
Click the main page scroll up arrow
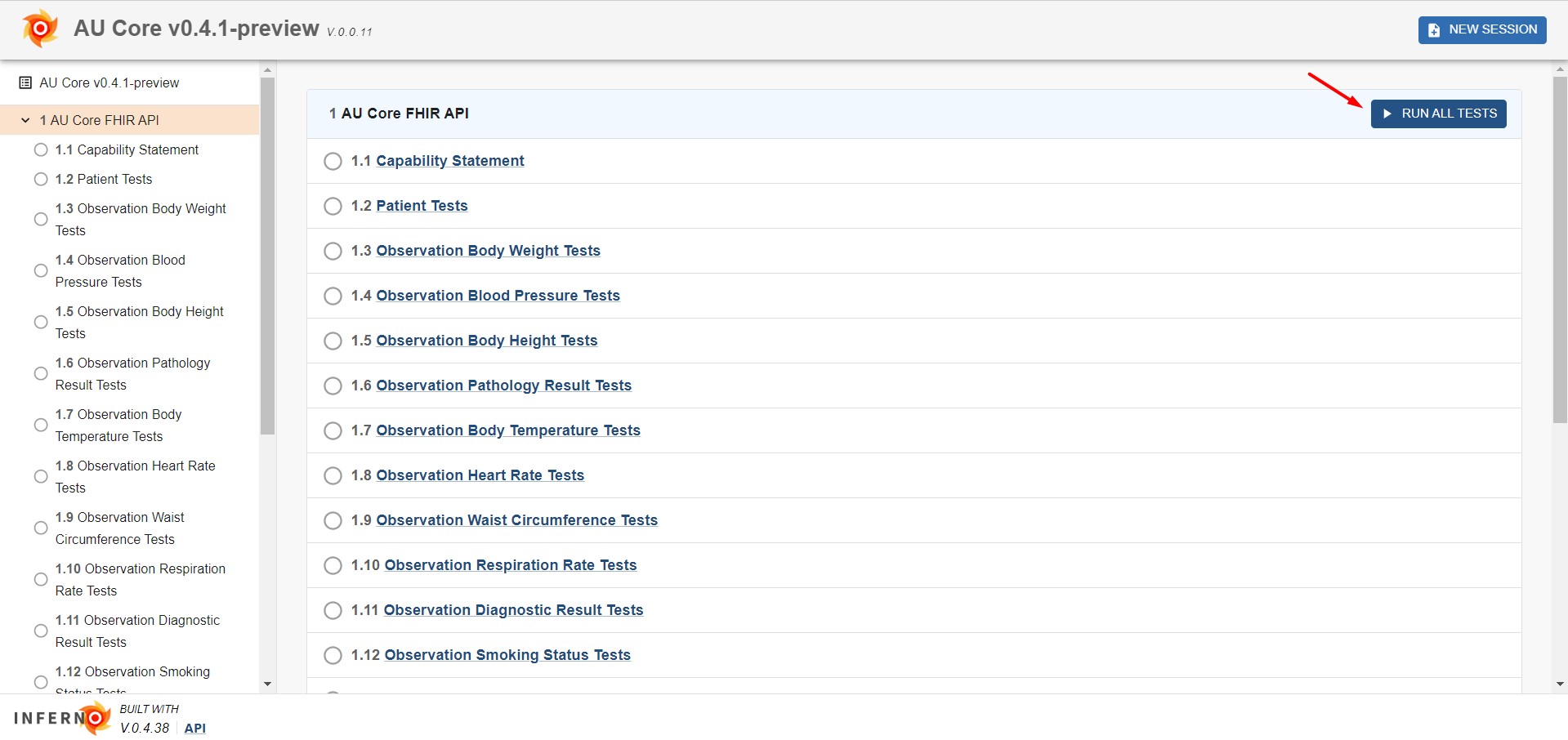point(1560,69)
